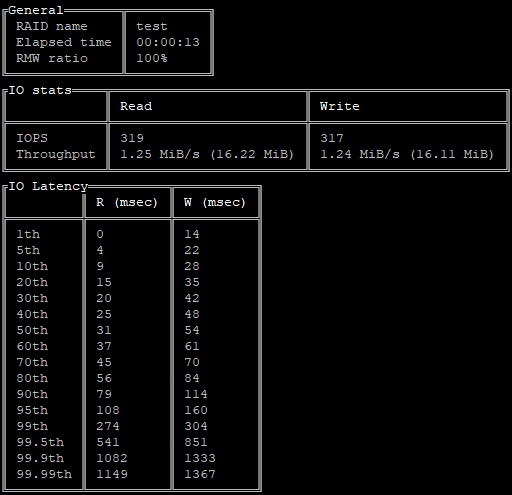Image resolution: width=512 pixels, height=495 pixels.
Task: Click write throughput '1.24 MiB/s (16.11 MiB)'
Action: 407,154
